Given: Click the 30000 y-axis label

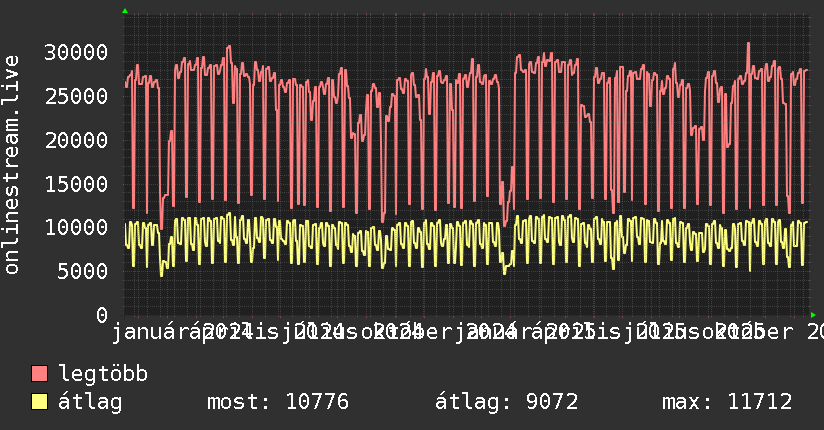Looking at the screenshot, I should tap(78, 52).
